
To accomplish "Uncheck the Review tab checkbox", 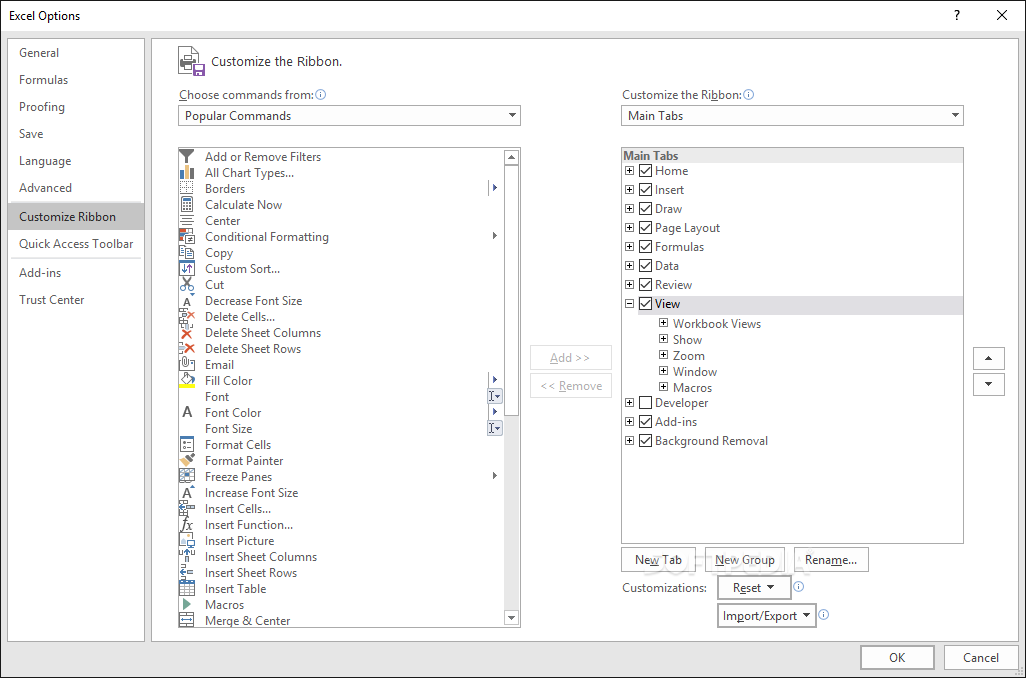I will 645,285.
